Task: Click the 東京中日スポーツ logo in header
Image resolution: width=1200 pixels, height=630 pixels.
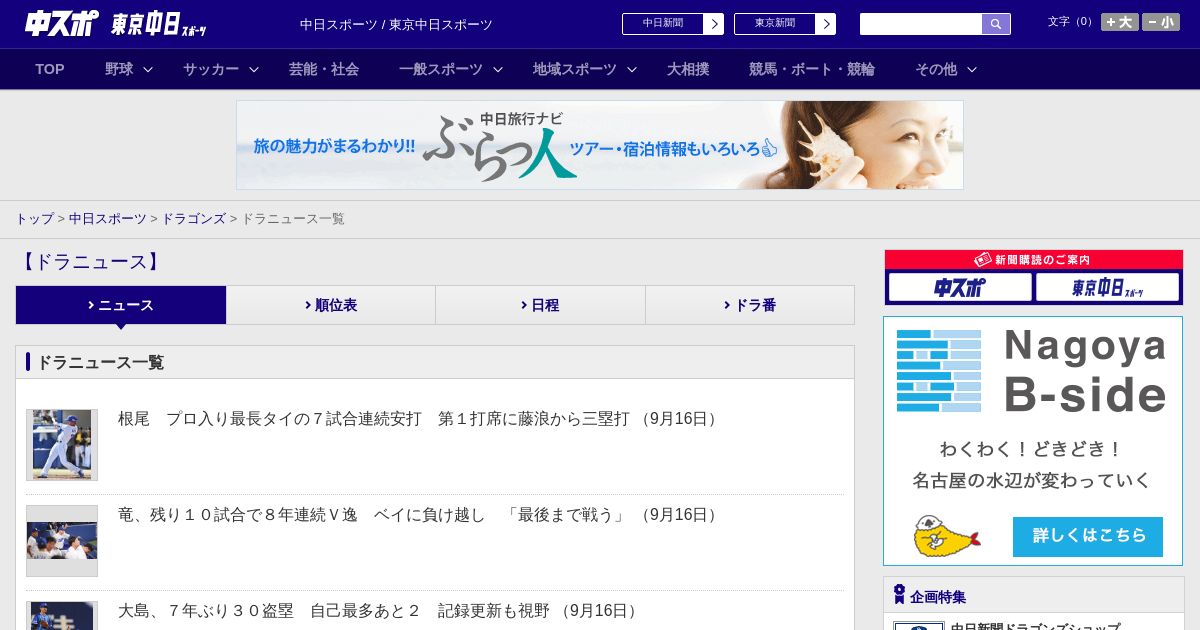Action: coord(159,24)
